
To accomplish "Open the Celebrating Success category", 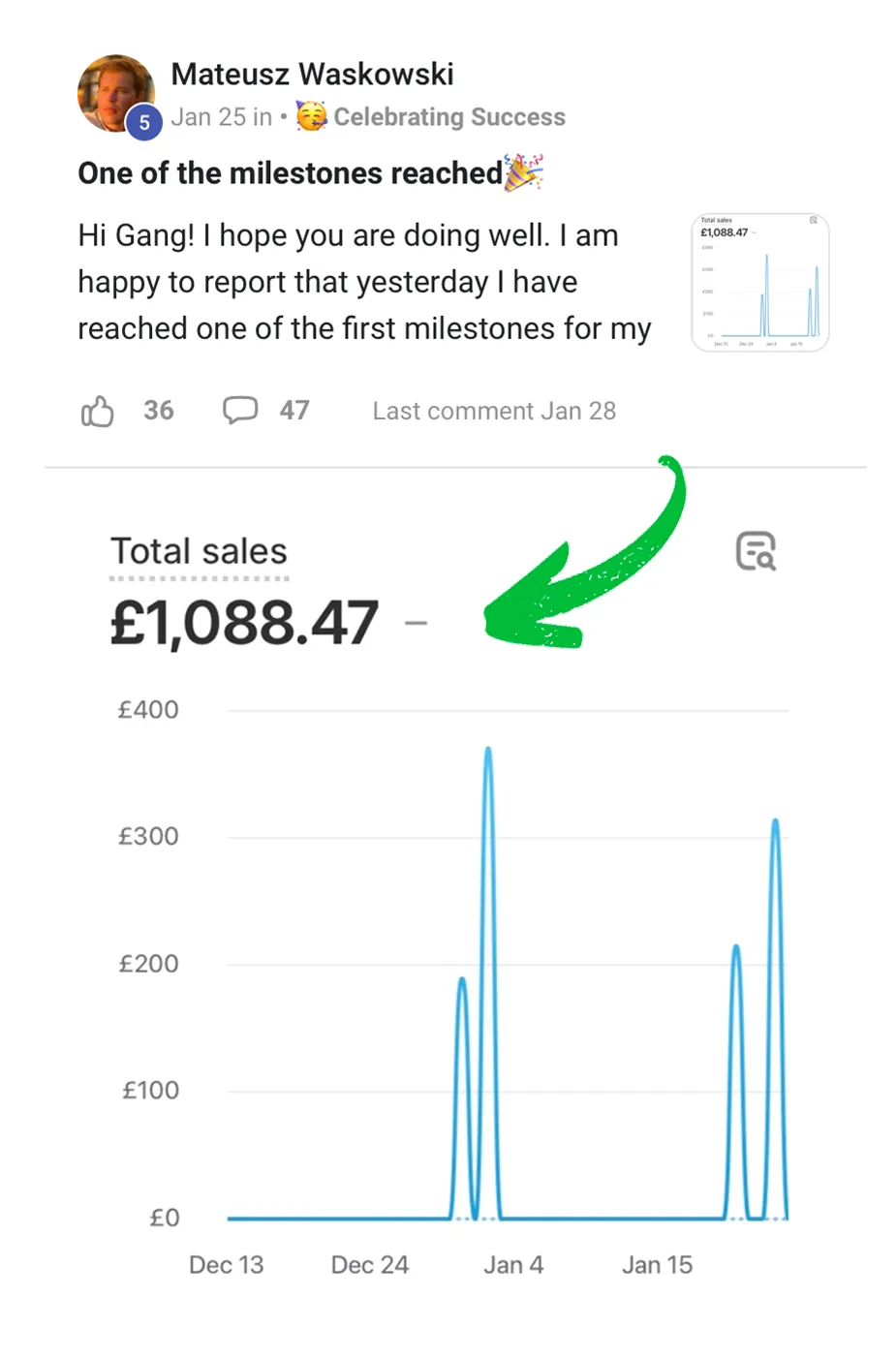I will point(449,117).
